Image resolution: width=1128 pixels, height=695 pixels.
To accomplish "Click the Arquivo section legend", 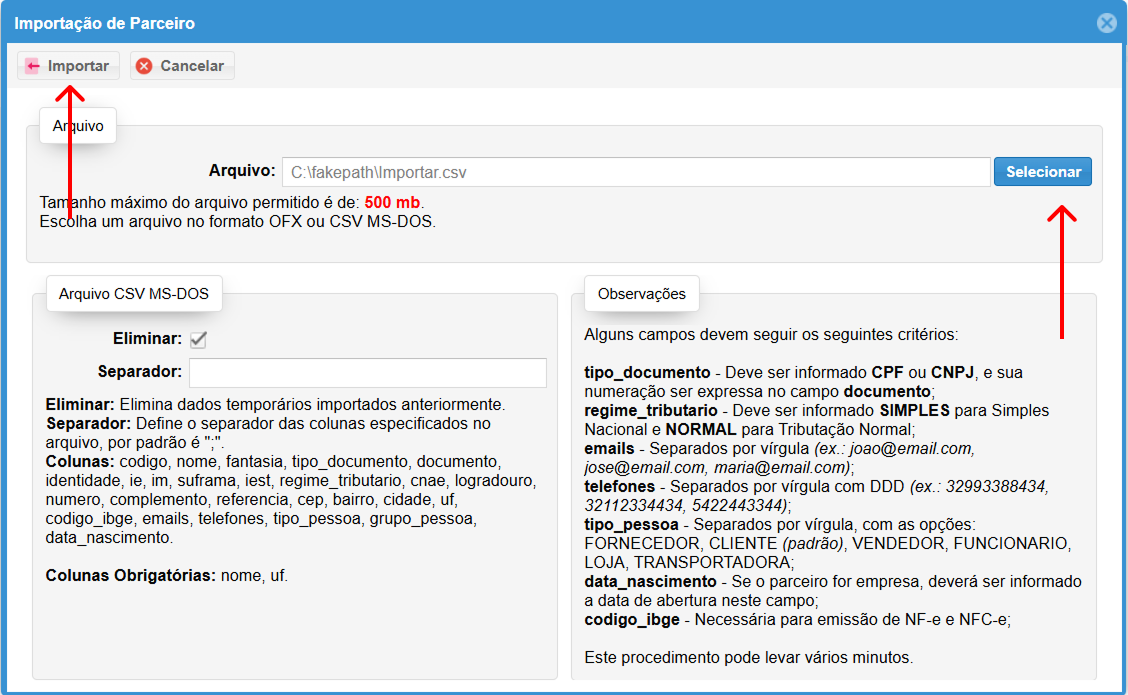I will coord(78,127).
